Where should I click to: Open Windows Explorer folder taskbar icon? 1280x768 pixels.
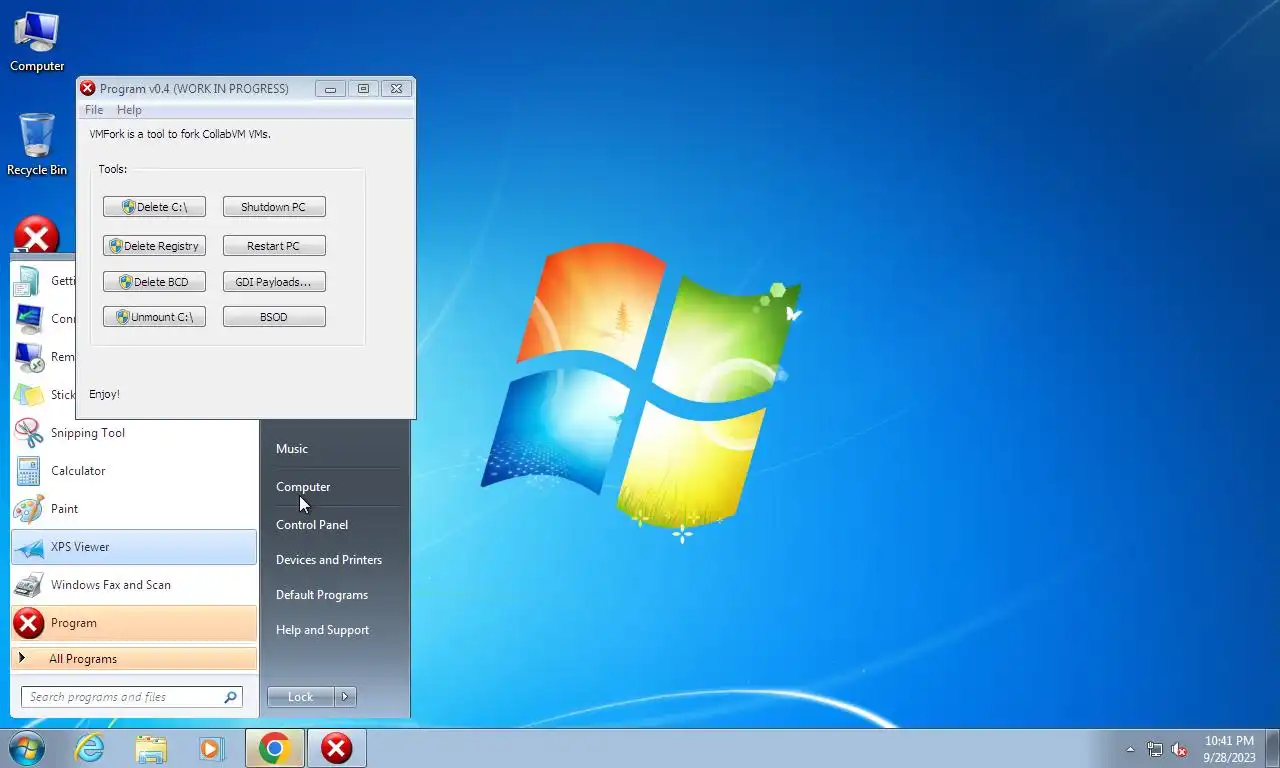point(151,748)
